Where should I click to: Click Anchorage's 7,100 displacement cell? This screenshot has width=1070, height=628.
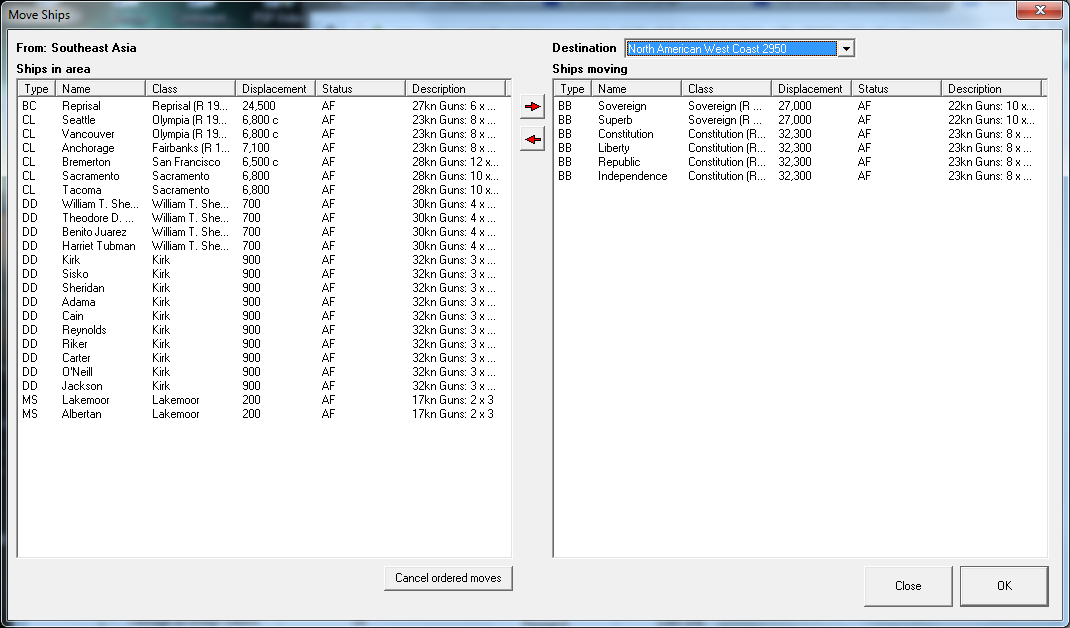pyautogui.click(x=256, y=148)
